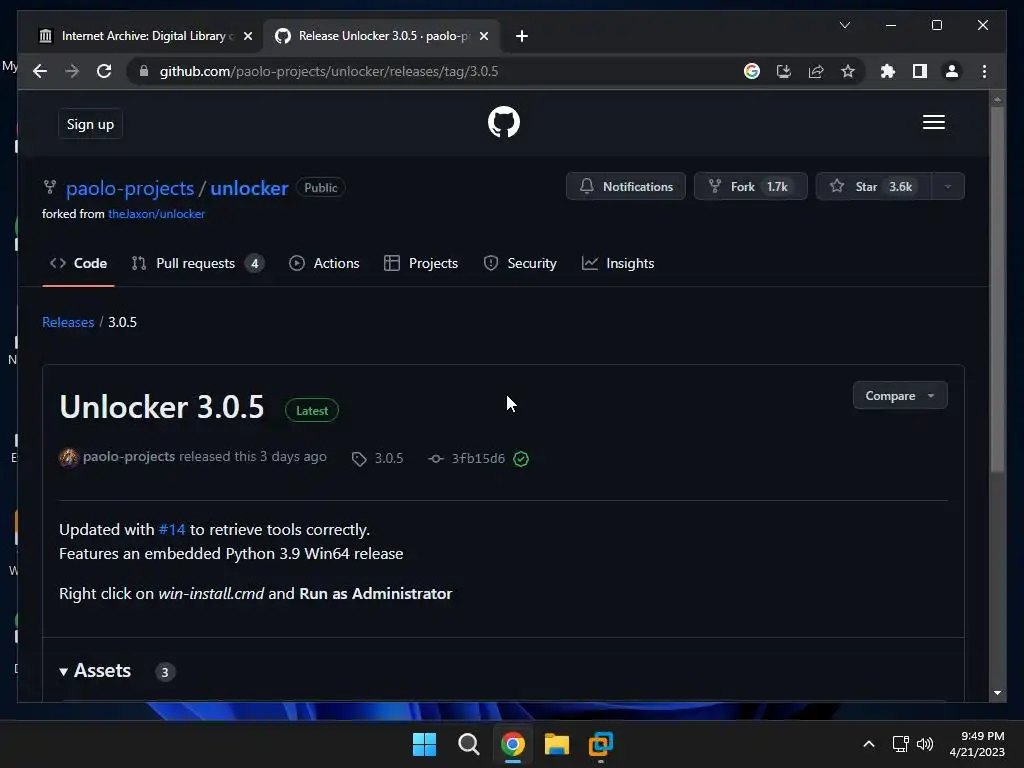This screenshot has height=768, width=1024.
Task: Open Windows taskbar search
Action: 468,744
